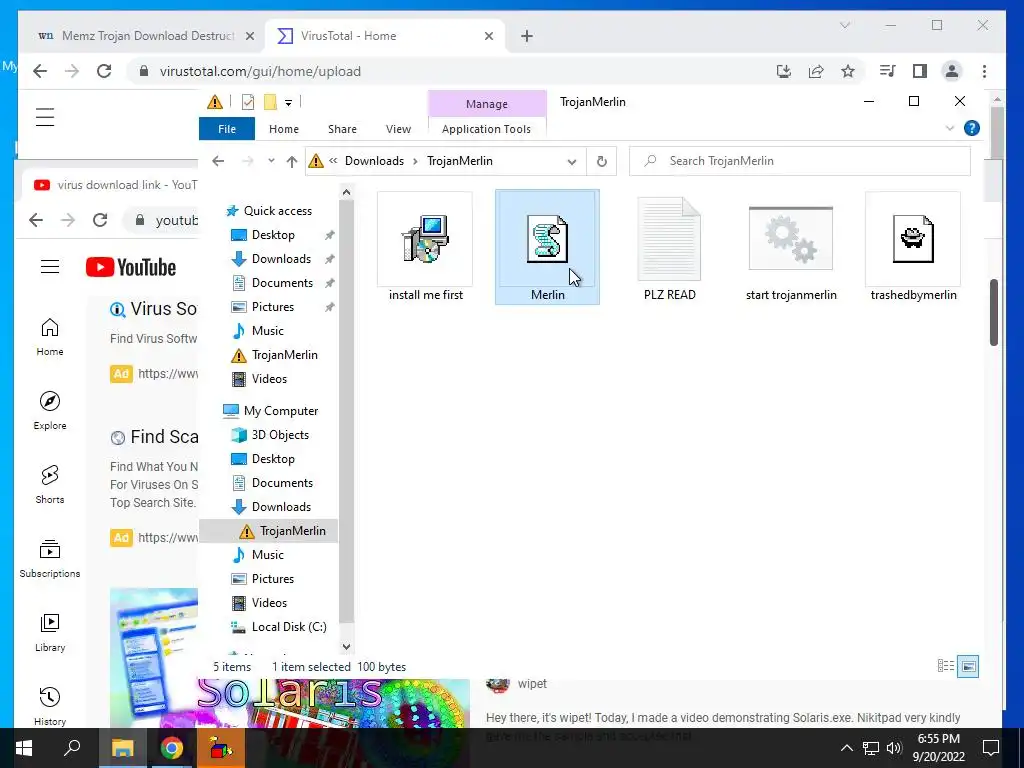Click the Properties quick access toolbar icon
This screenshot has height=768, width=1024.
click(248, 102)
